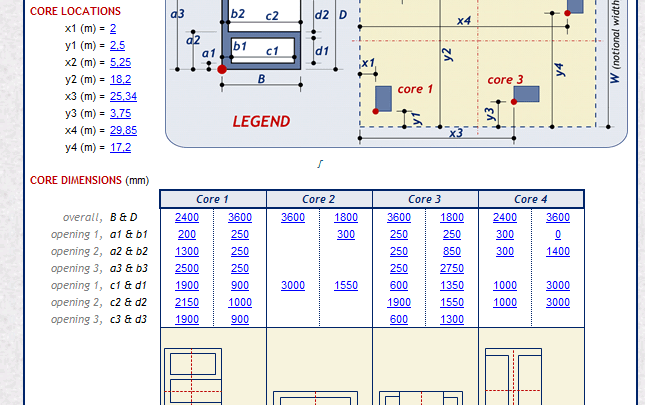Screen dimensions: 645x405
Task: Select Core 3 b3 value 2750
Action: point(452,268)
